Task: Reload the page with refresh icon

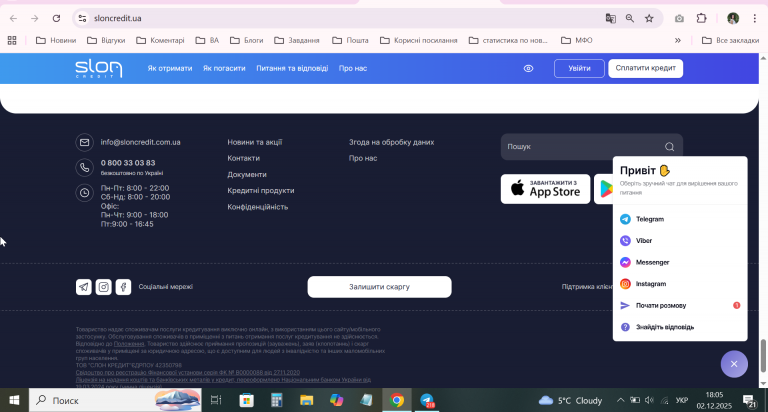Action: tap(56, 18)
